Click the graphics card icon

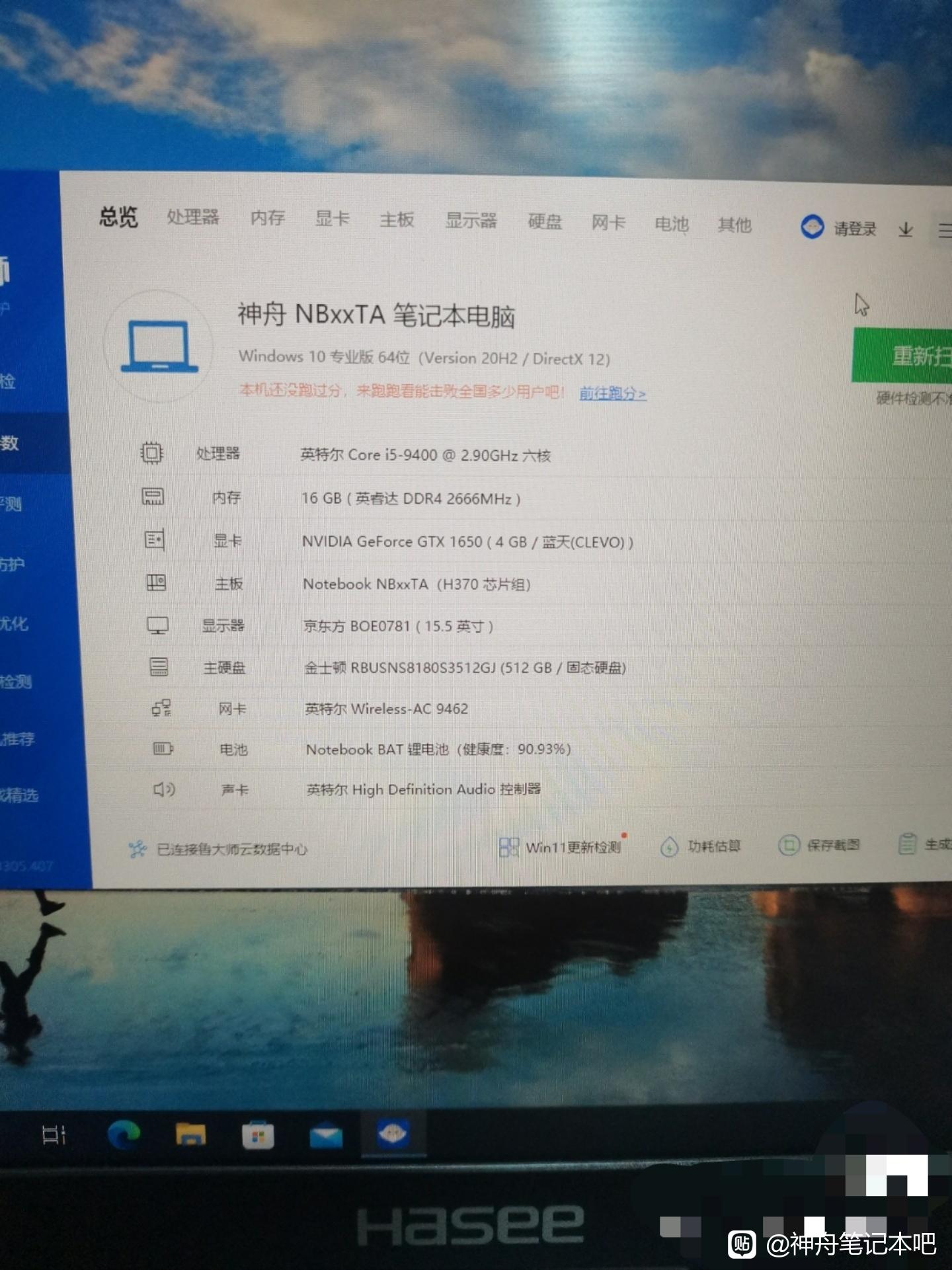pyautogui.click(x=155, y=539)
